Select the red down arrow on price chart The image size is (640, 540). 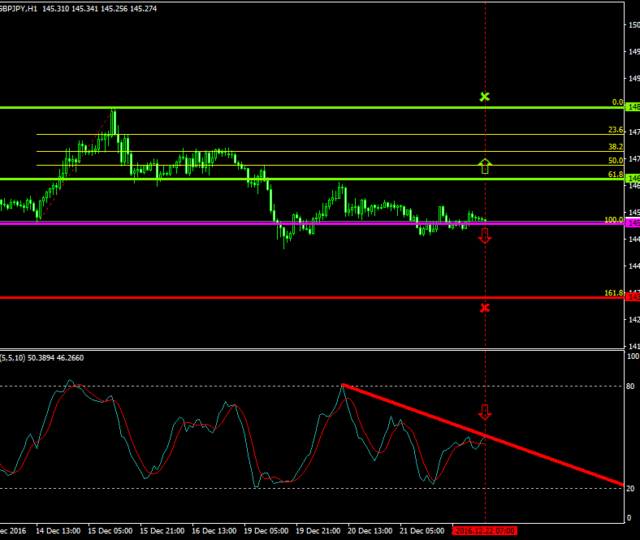(485, 236)
